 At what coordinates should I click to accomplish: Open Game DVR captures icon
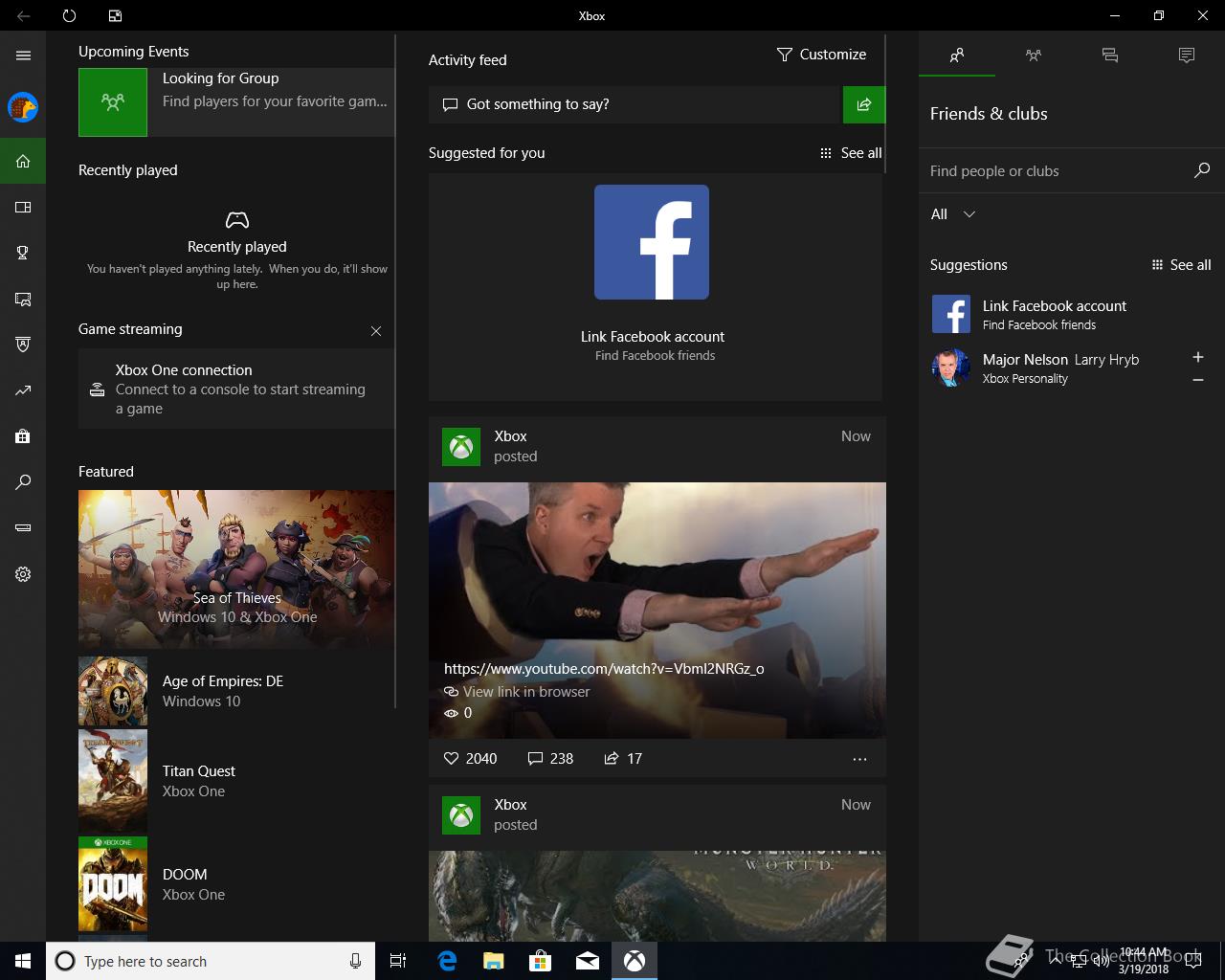[x=23, y=299]
